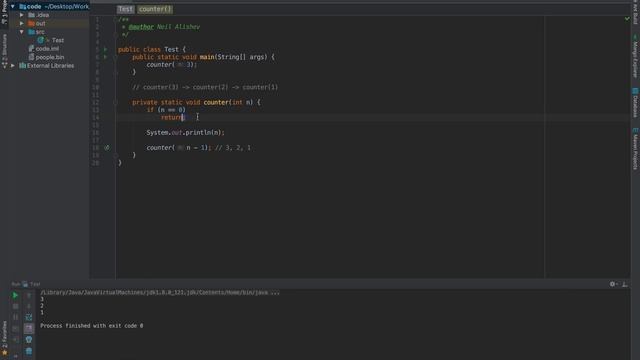
Task: Select people.bin file in project tree
Action: click(x=46, y=57)
